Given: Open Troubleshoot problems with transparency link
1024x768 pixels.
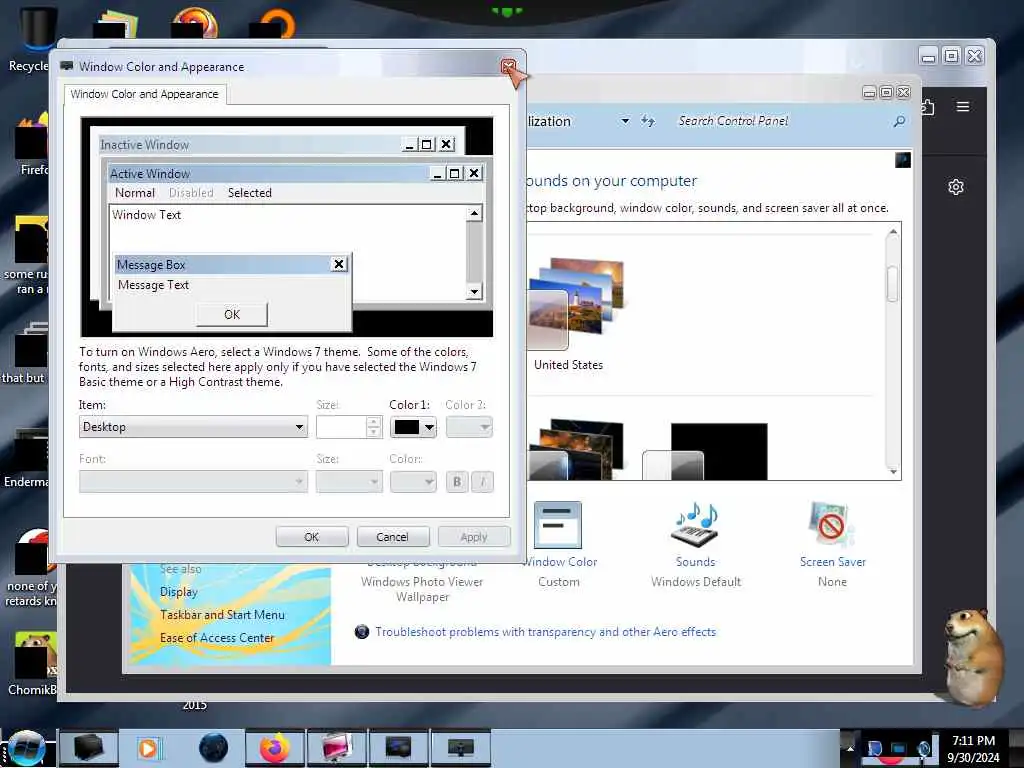Looking at the screenshot, I should point(545,632).
